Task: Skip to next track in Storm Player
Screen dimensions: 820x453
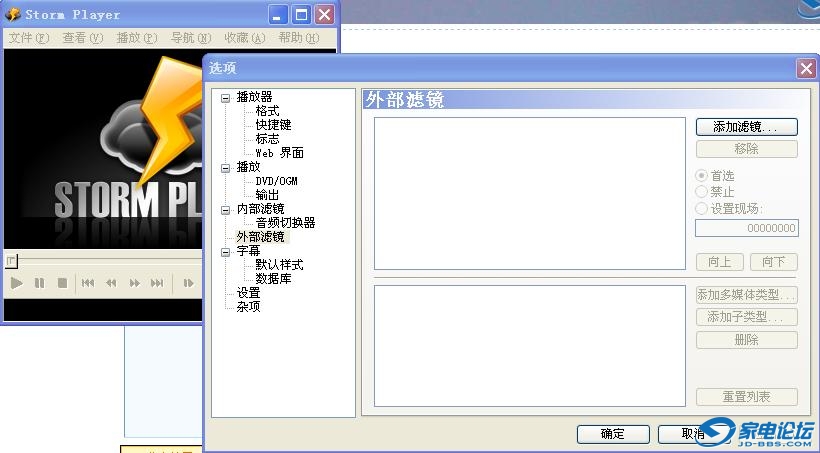Action: (157, 283)
